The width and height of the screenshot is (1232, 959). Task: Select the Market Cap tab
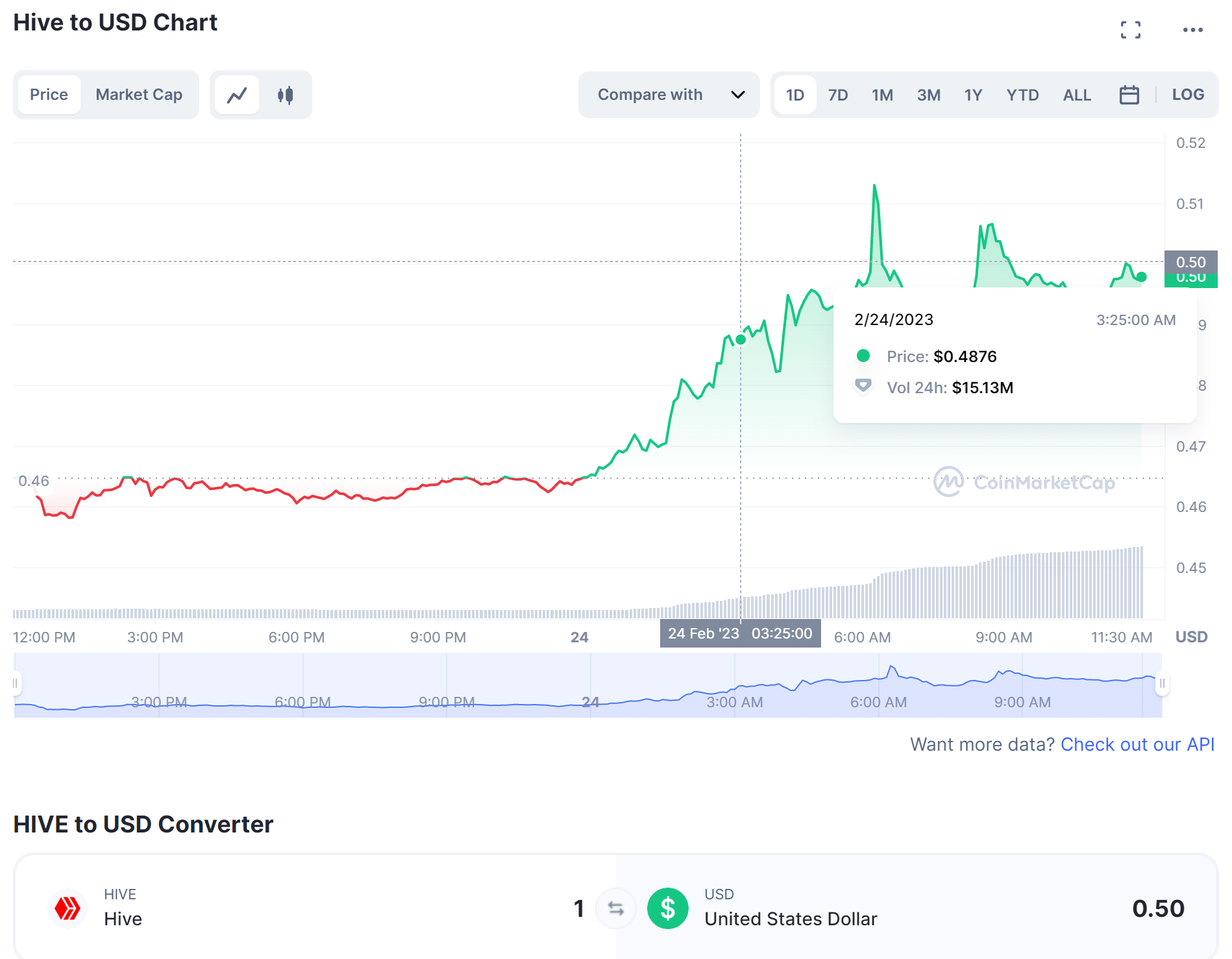(x=139, y=95)
